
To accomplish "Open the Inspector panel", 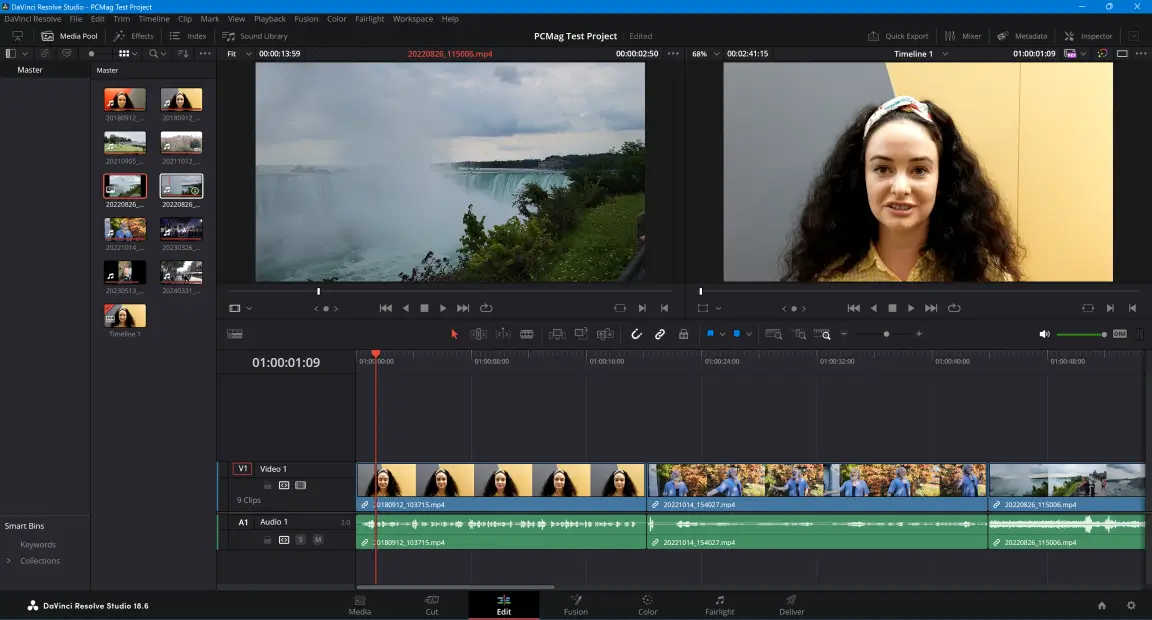I will point(1088,35).
